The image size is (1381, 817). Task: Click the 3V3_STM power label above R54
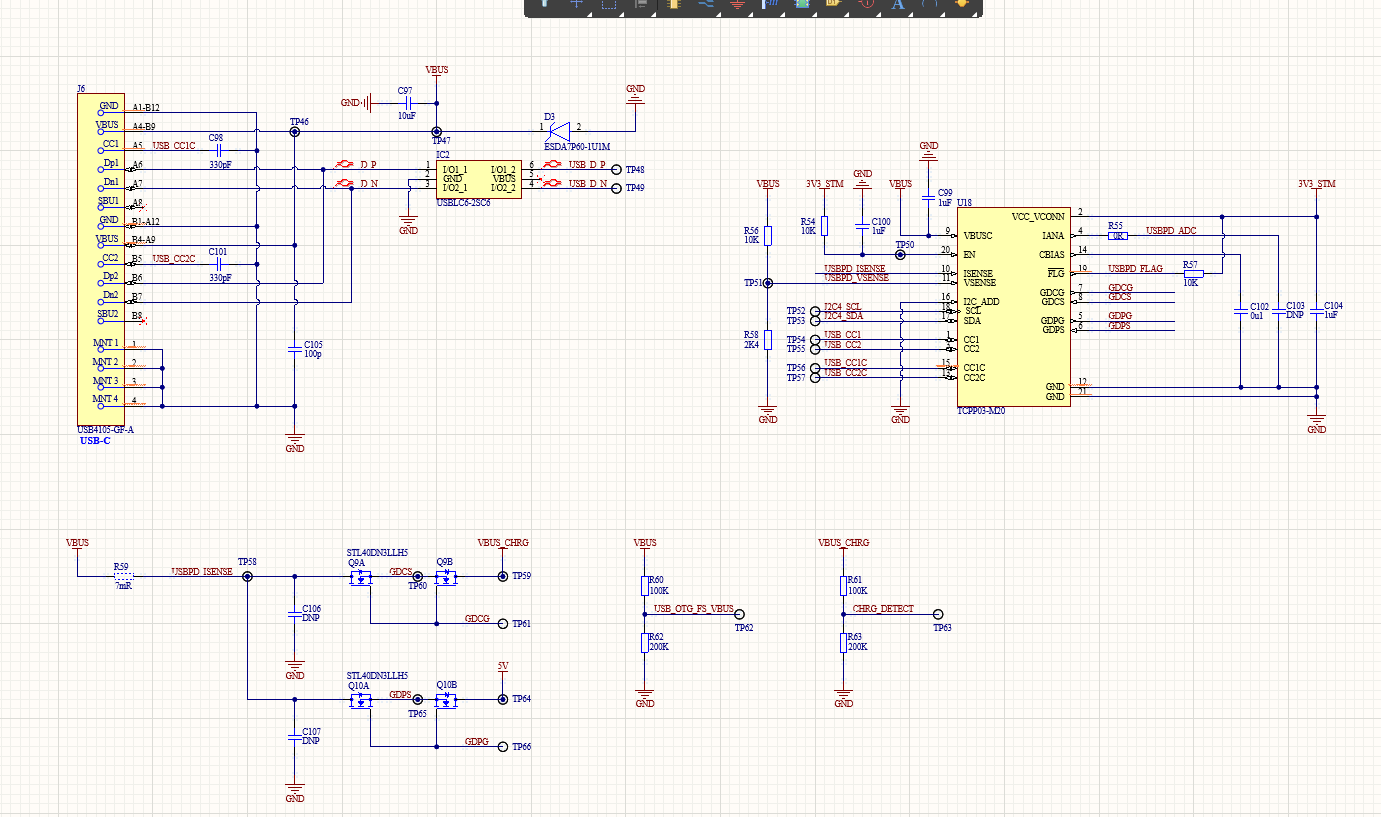click(824, 184)
